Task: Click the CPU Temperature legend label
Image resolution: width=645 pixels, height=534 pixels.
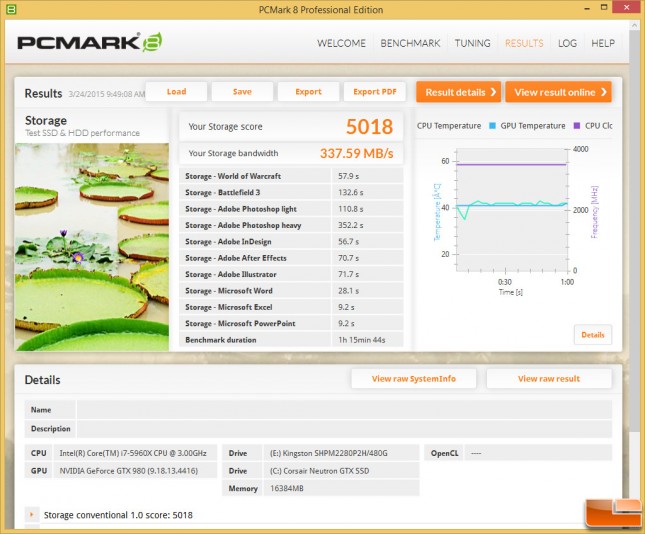Action: pyautogui.click(x=449, y=125)
